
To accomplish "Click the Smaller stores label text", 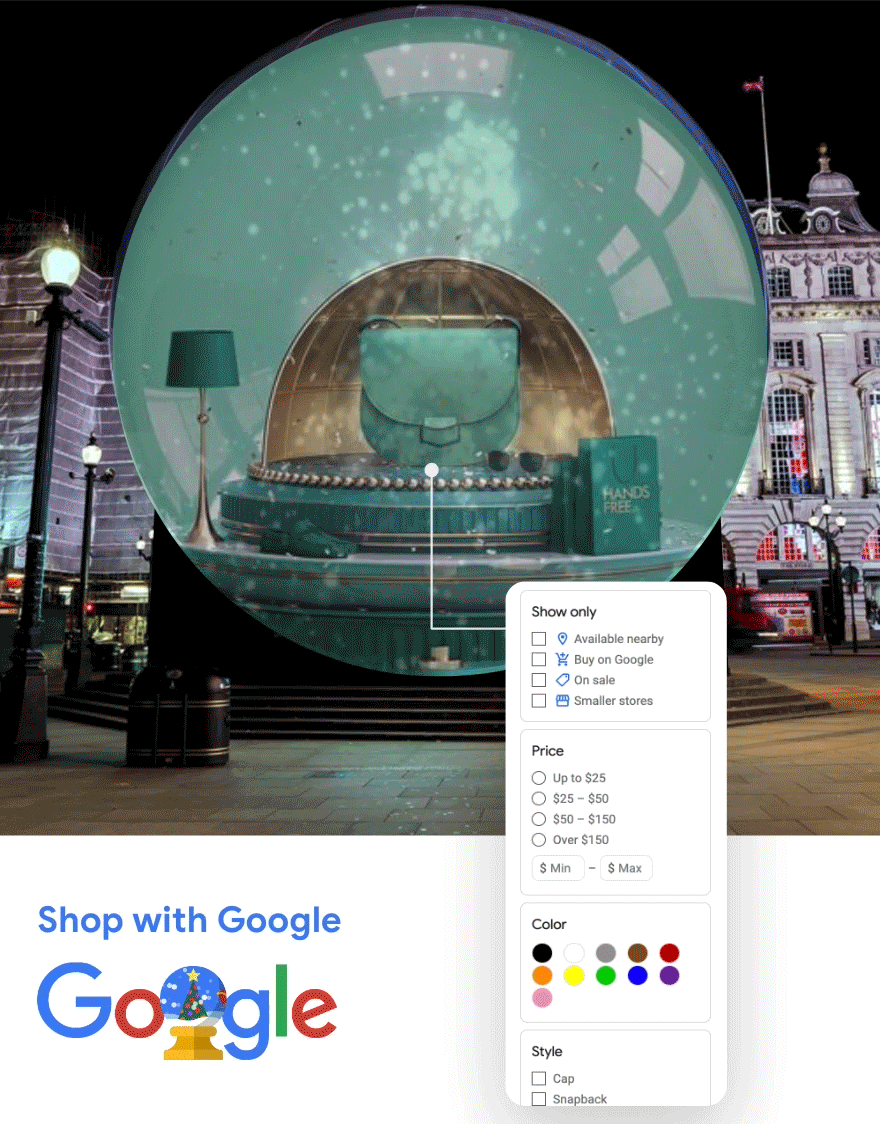I will coord(613,700).
